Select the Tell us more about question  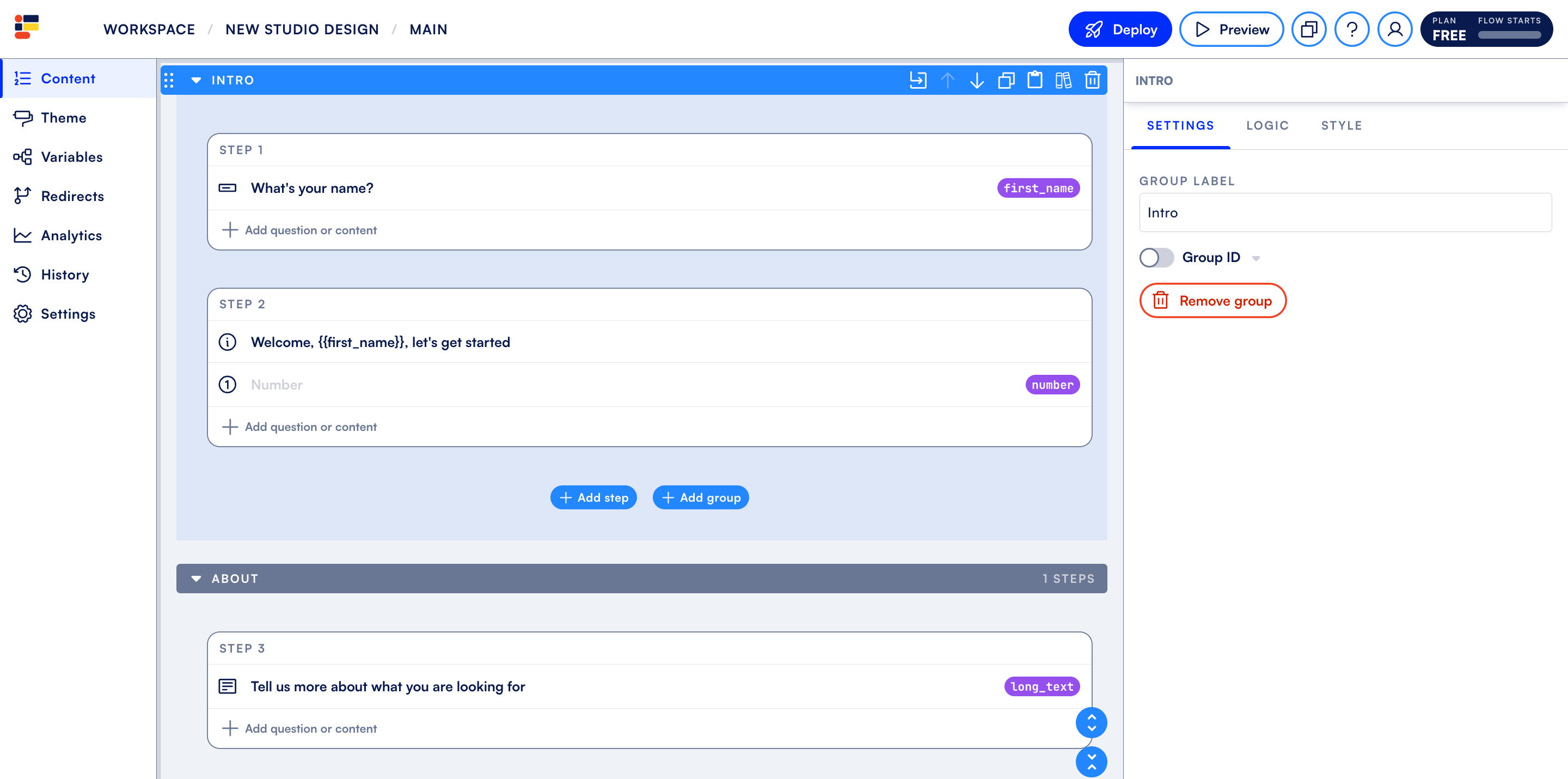click(x=650, y=686)
